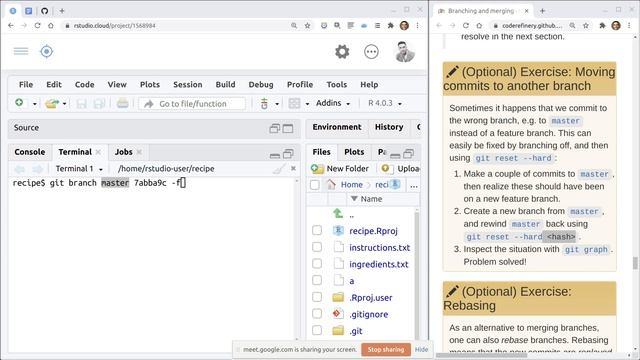Screen dimensions: 640x360
Task: Switch to the History tab
Action: point(389,127)
